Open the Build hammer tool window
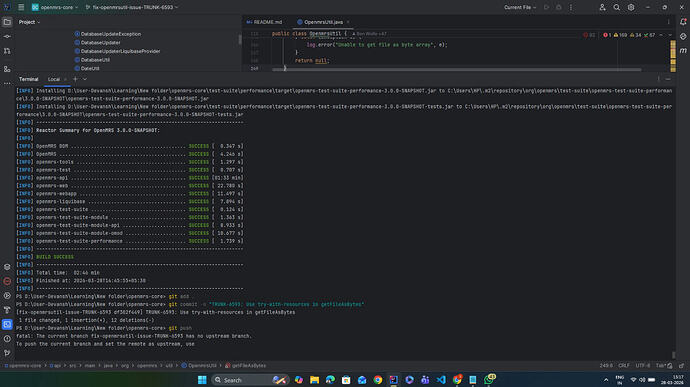The image size is (690, 387). tap(7, 310)
